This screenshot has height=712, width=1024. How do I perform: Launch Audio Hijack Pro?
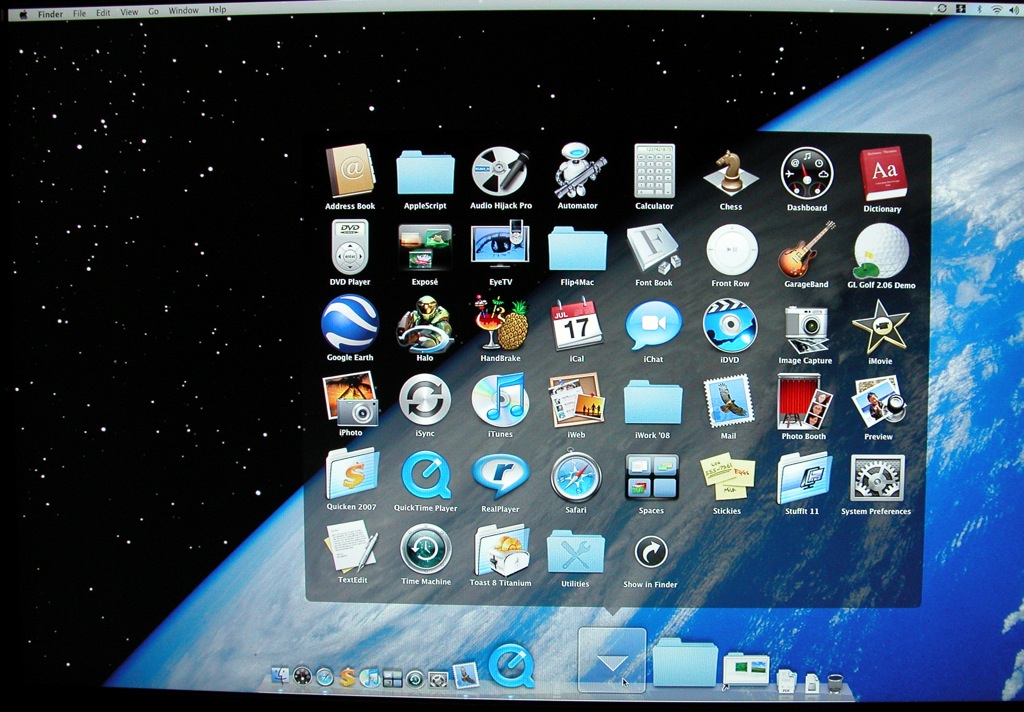[501, 172]
